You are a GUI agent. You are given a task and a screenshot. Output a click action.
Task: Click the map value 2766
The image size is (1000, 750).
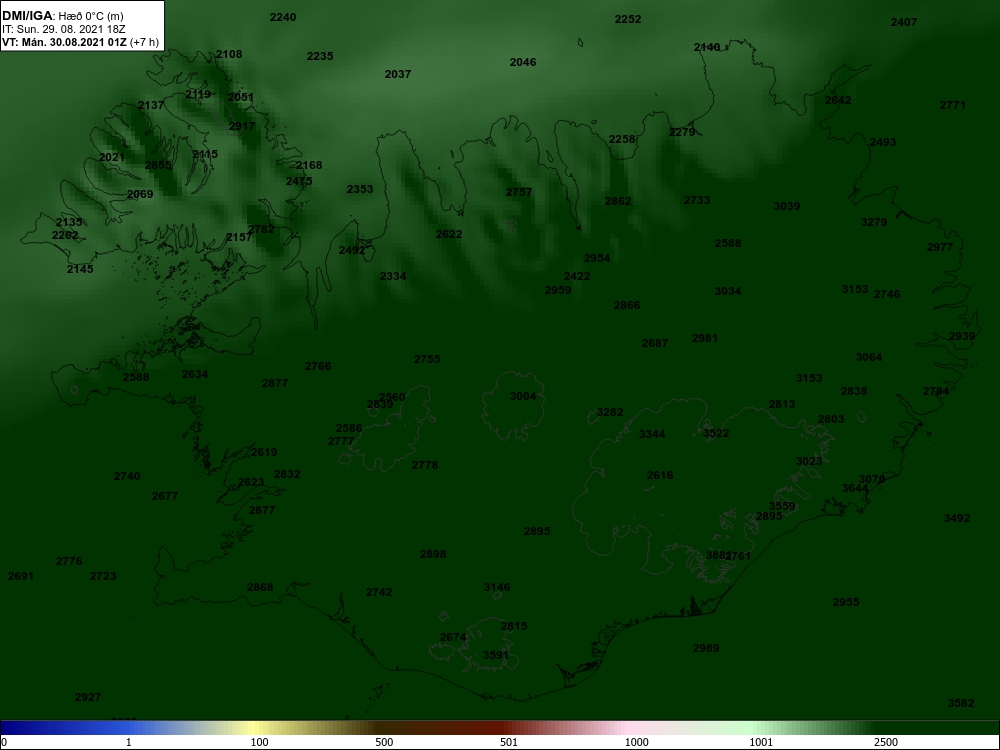(x=318, y=366)
